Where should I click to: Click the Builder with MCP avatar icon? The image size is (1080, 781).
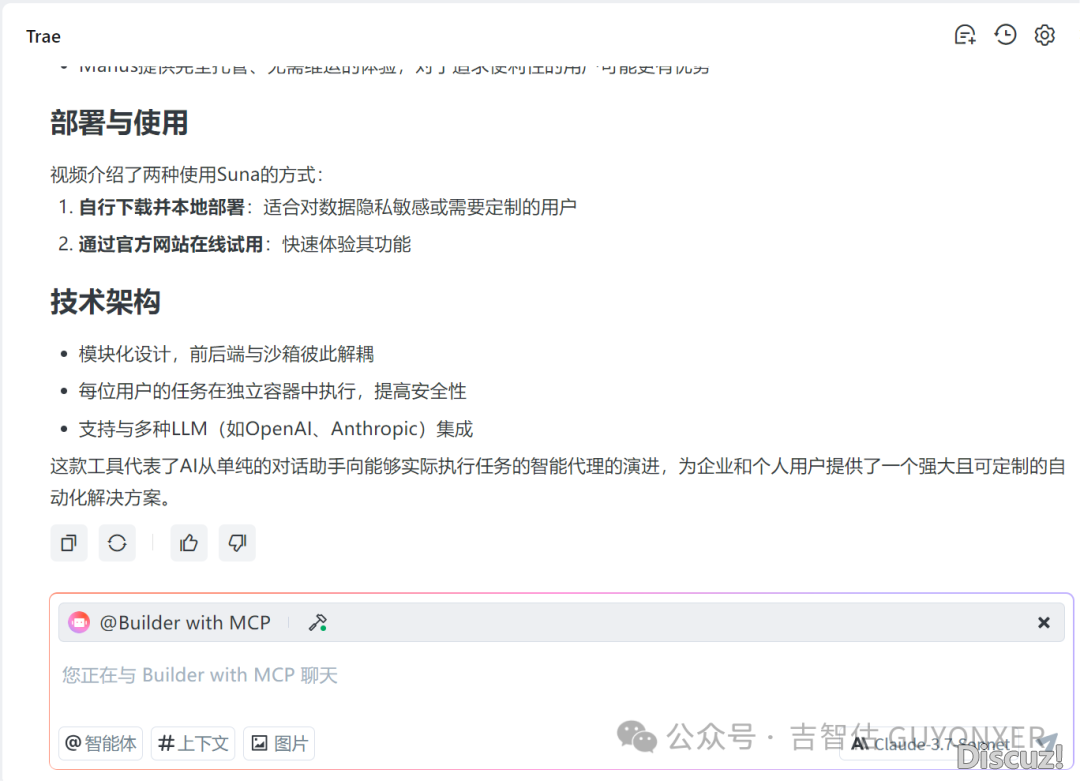click(x=79, y=623)
